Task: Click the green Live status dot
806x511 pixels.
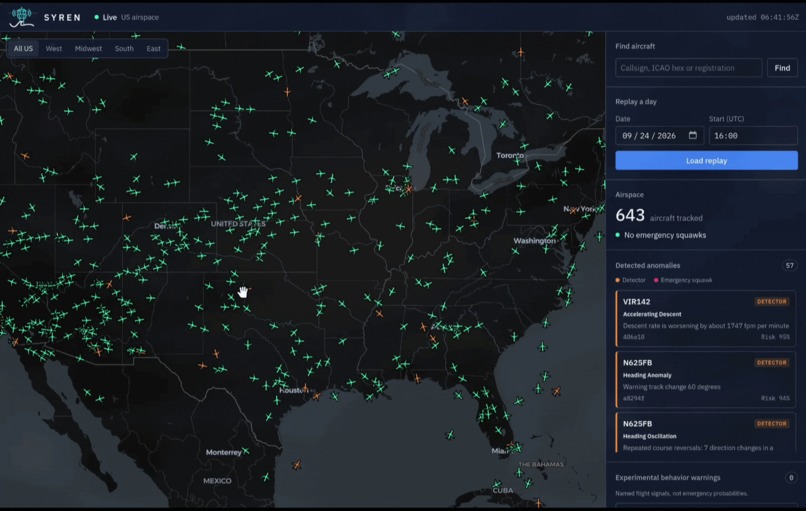Action: pyautogui.click(x=96, y=17)
